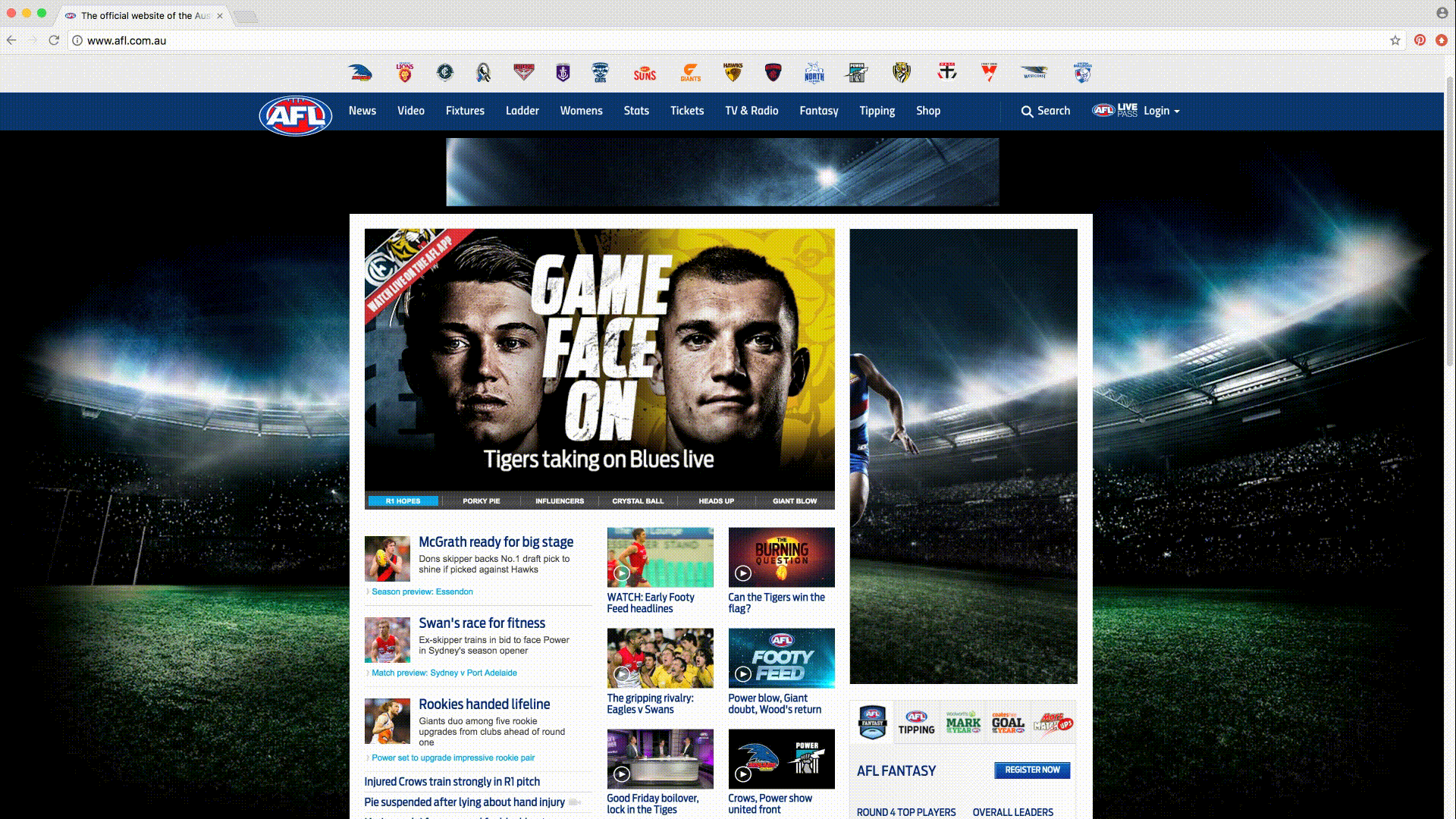Viewport: 1456px width, 819px height.
Task: Select the Goal of the Year tab
Action: pos(1009,723)
